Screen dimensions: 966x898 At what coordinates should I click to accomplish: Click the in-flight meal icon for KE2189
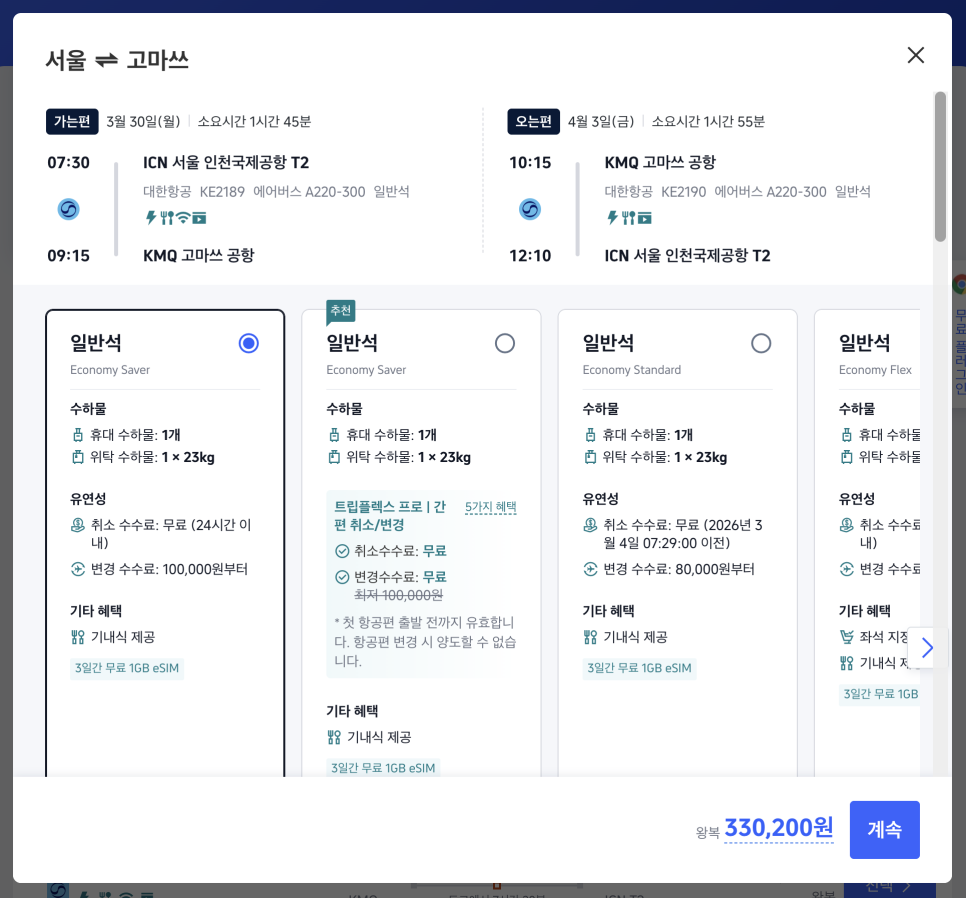(167, 217)
